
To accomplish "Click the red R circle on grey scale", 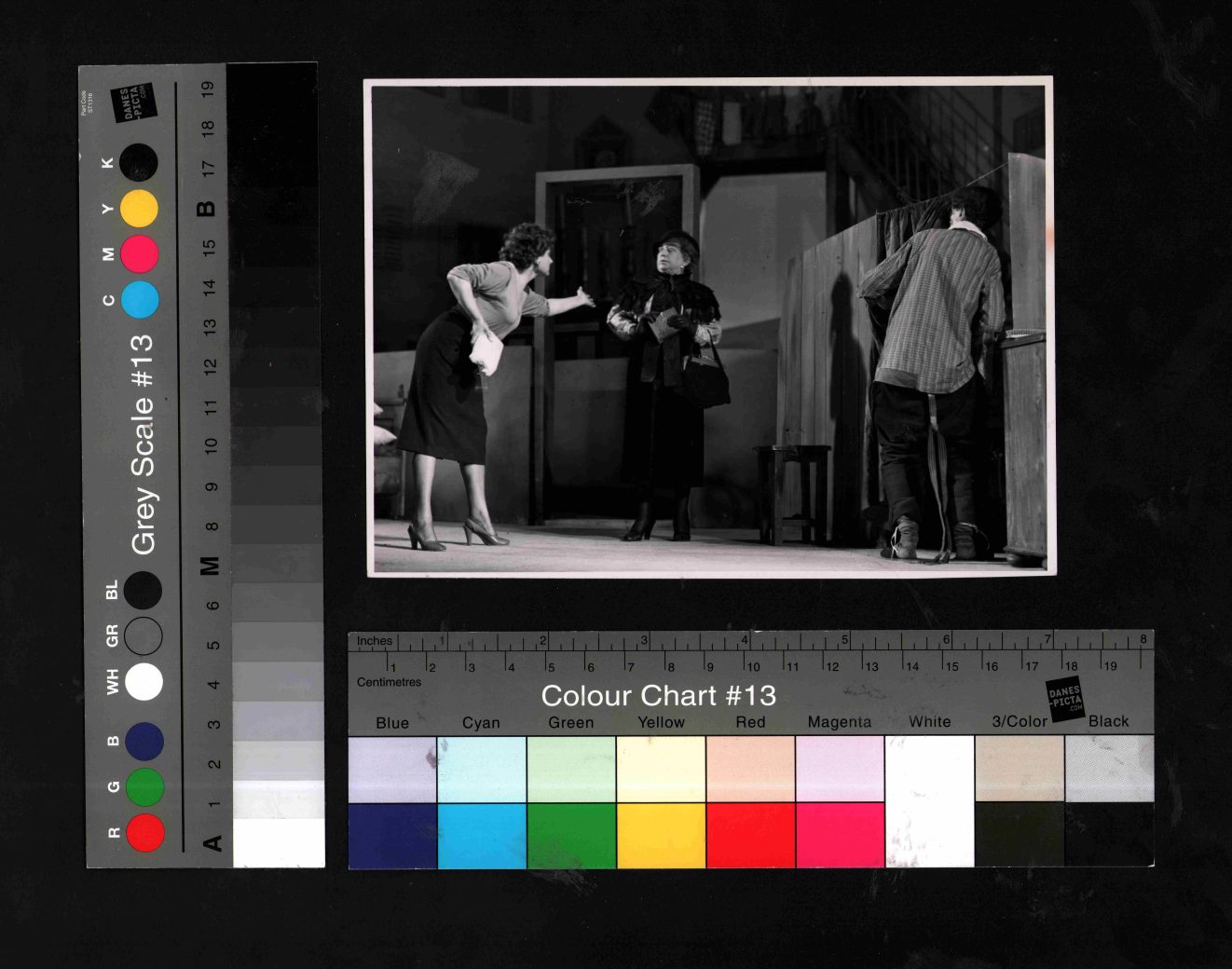I will (145, 832).
